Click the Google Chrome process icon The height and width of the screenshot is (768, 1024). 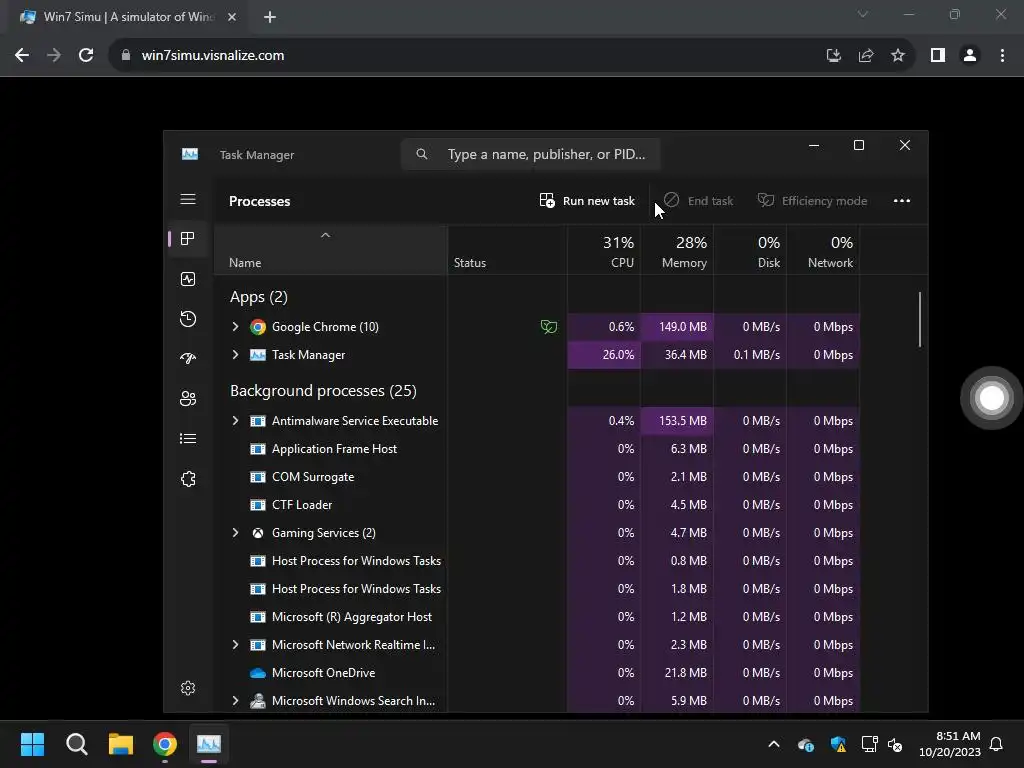pos(258,327)
